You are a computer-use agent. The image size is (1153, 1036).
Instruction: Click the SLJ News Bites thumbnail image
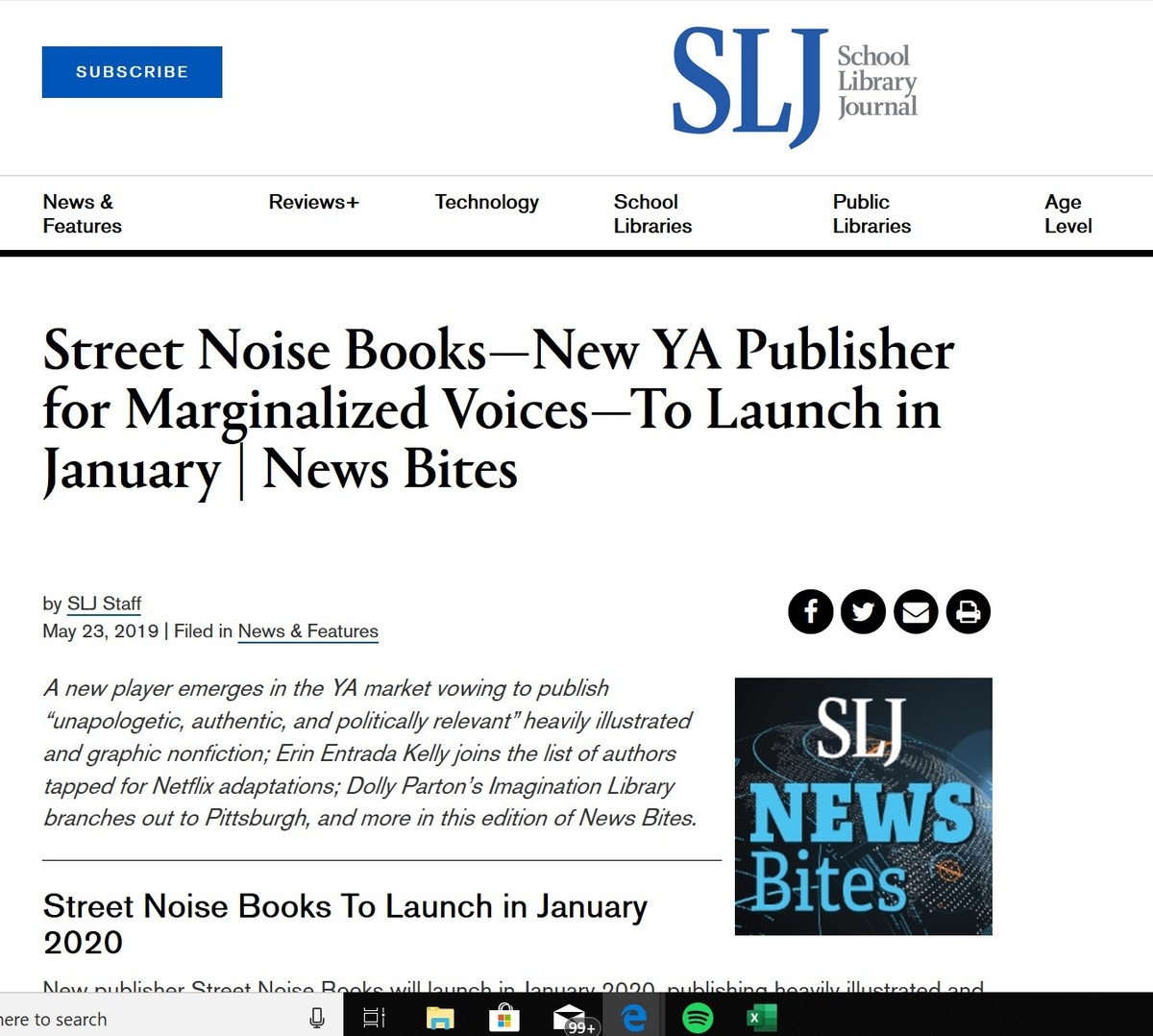pyautogui.click(x=863, y=806)
